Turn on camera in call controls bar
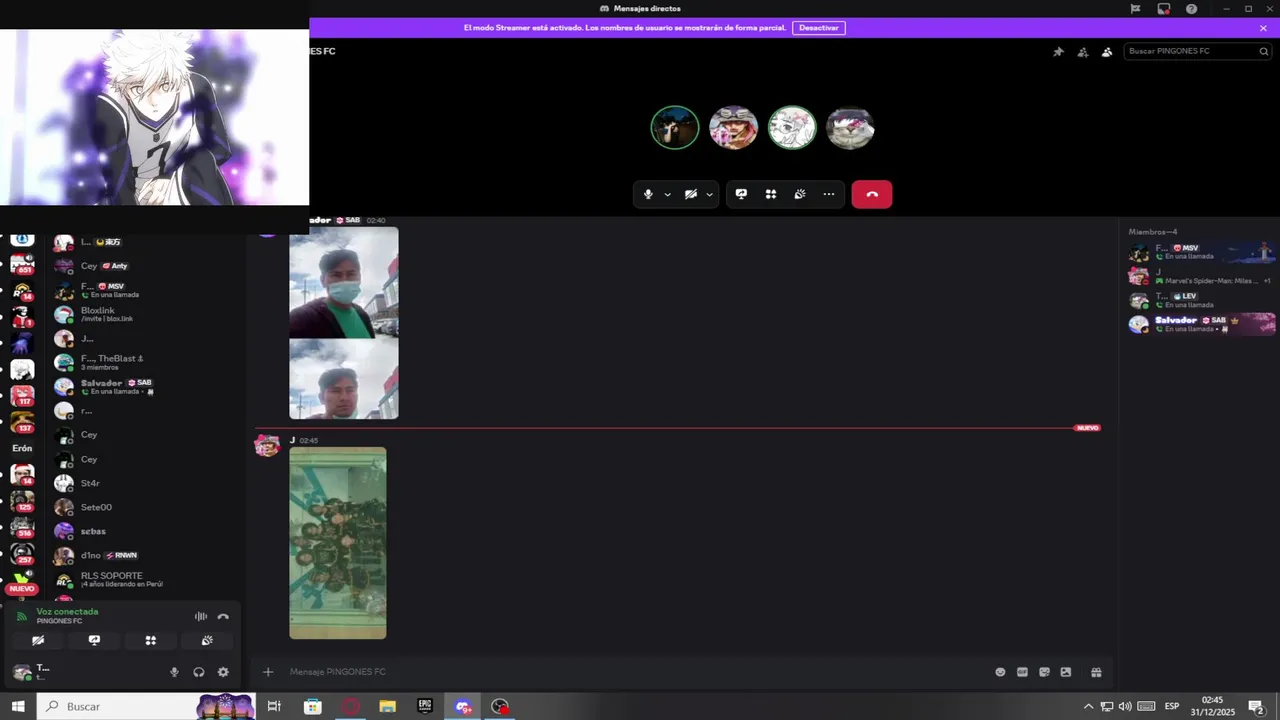Image resolution: width=1280 pixels, height=720 pixels. click(691, 194)
